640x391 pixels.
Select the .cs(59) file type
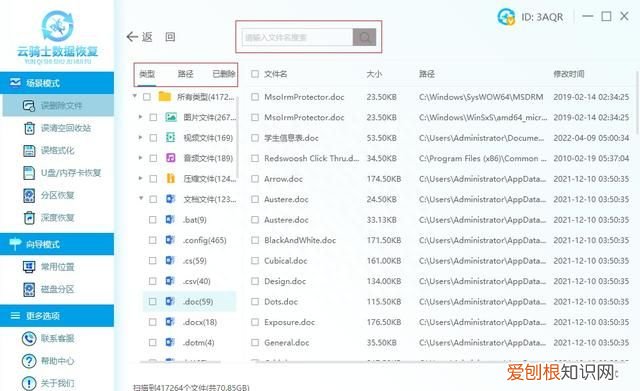coord(195,260)
